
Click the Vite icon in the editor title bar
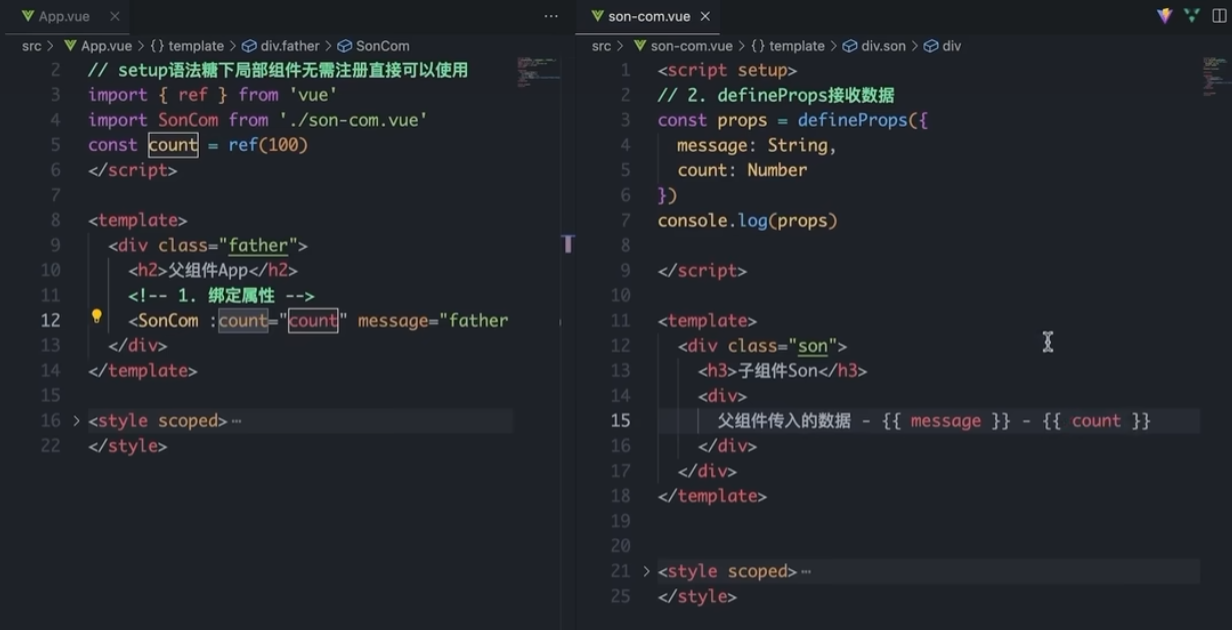click(1165, 16)
